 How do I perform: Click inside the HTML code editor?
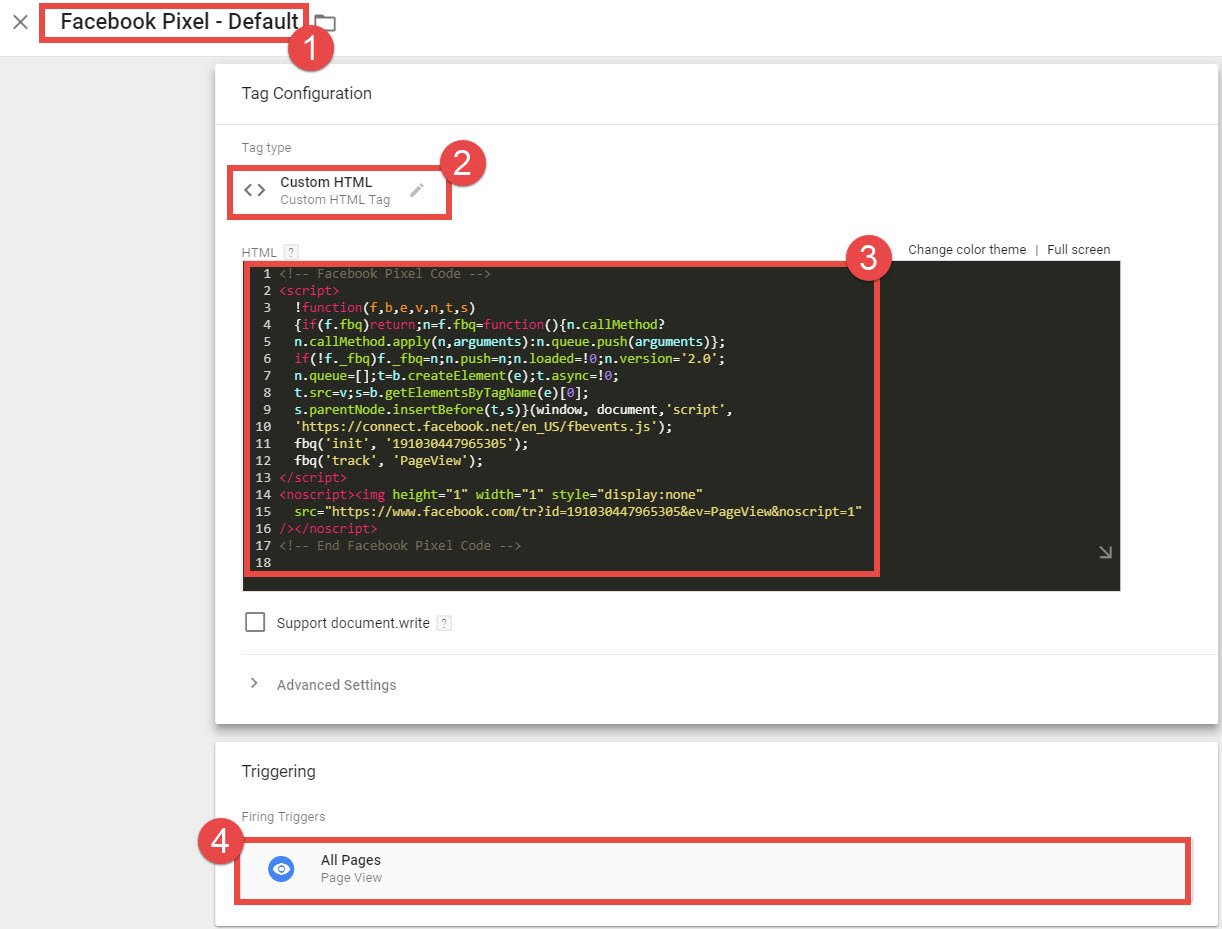click(x=681, y=426)
